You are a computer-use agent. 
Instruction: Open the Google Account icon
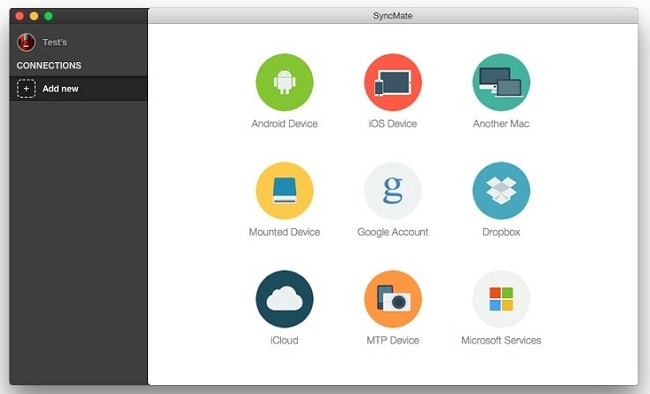393,190
